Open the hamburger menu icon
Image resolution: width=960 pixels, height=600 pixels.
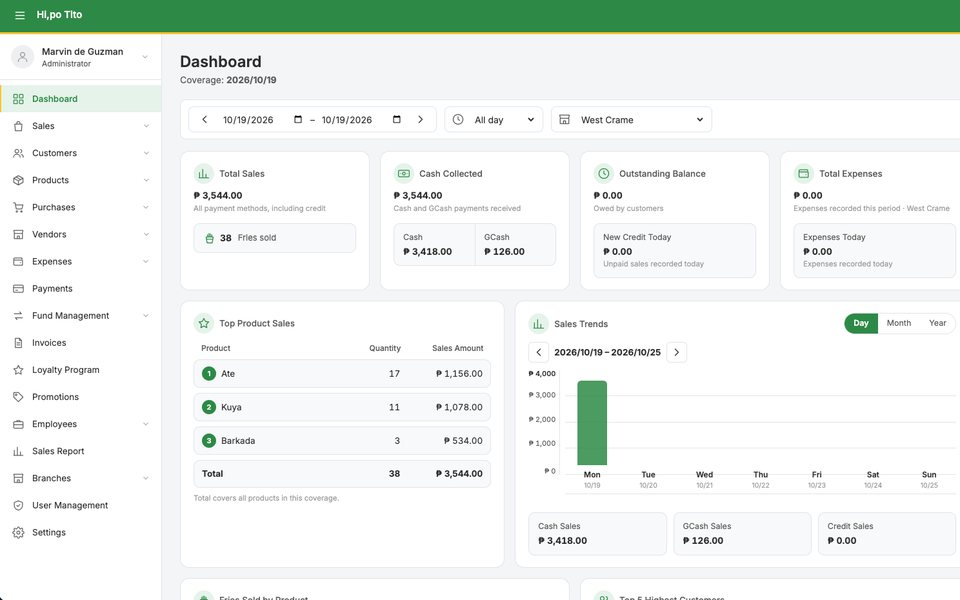pyautogui.click(x=20, y=15)
